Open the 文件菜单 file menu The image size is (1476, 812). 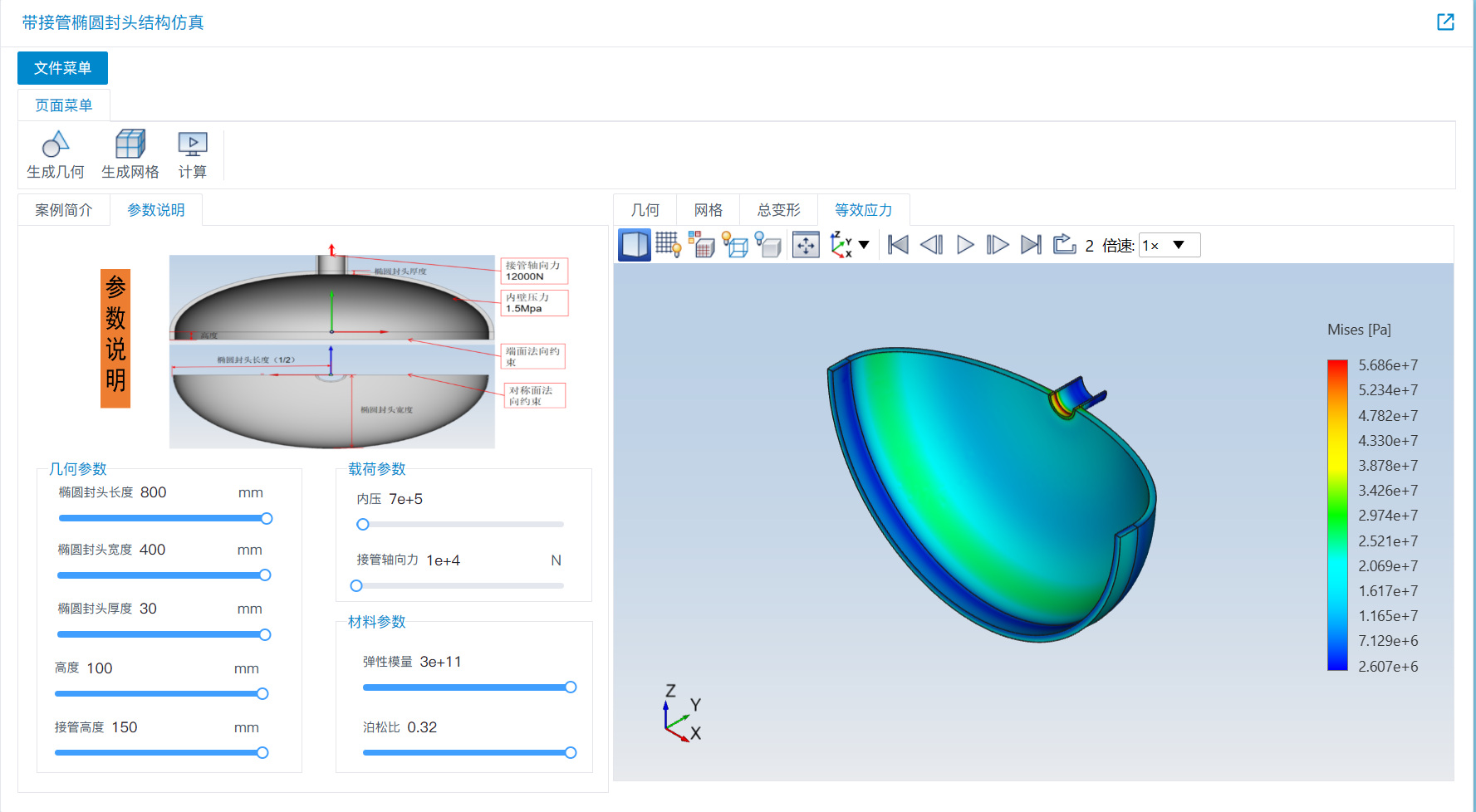tap(62, 68)
